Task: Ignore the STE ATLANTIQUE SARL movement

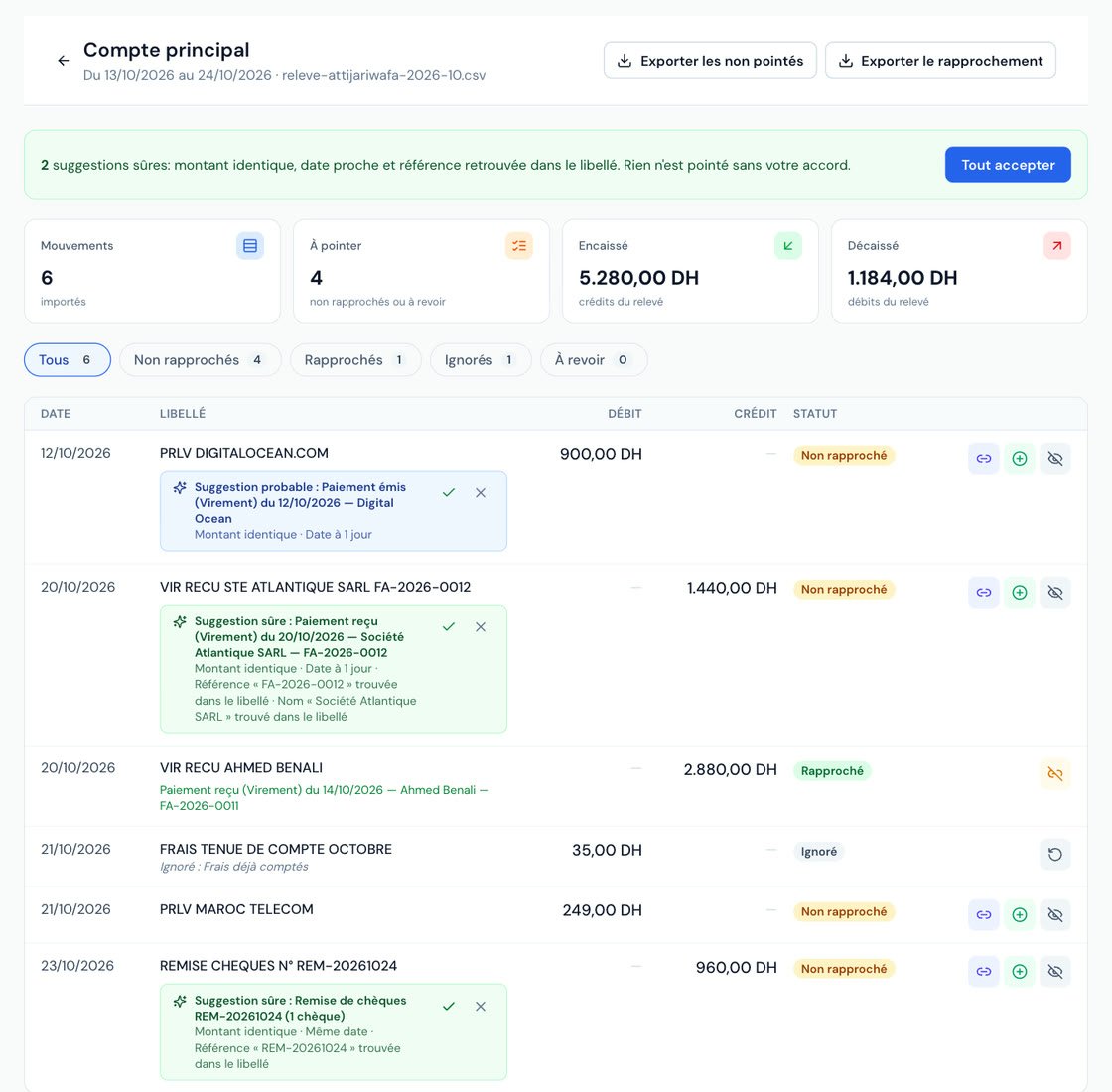Action: coord(1055,592)
